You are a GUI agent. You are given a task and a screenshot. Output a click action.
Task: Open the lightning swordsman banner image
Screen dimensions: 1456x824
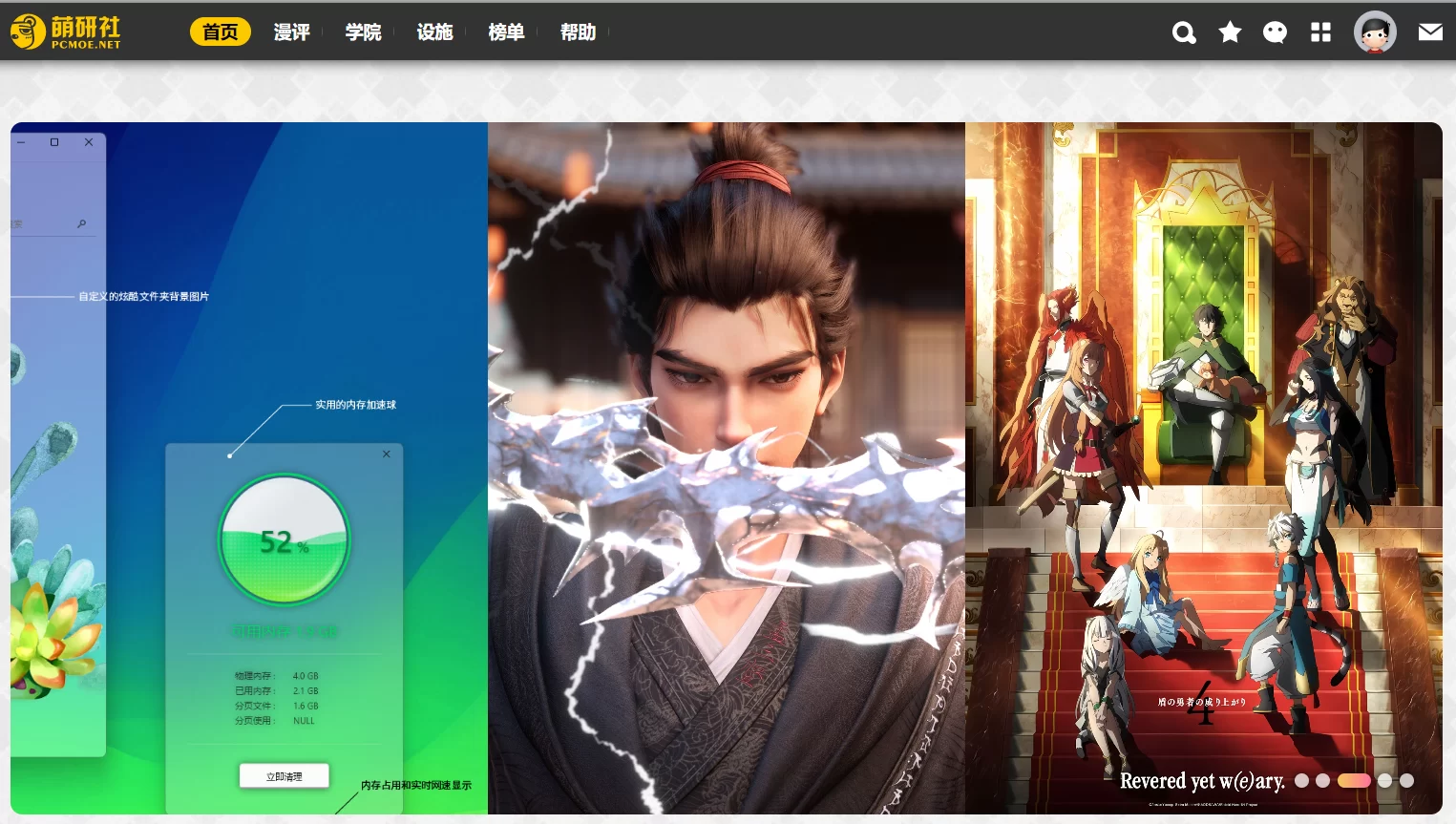click(x=726, y=468)
